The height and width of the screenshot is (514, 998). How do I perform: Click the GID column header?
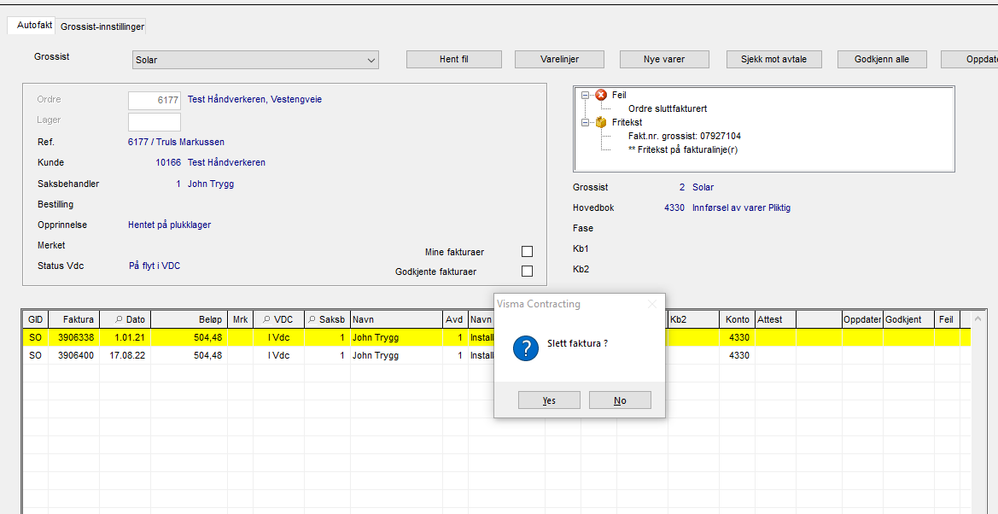[x=36, y=319]
